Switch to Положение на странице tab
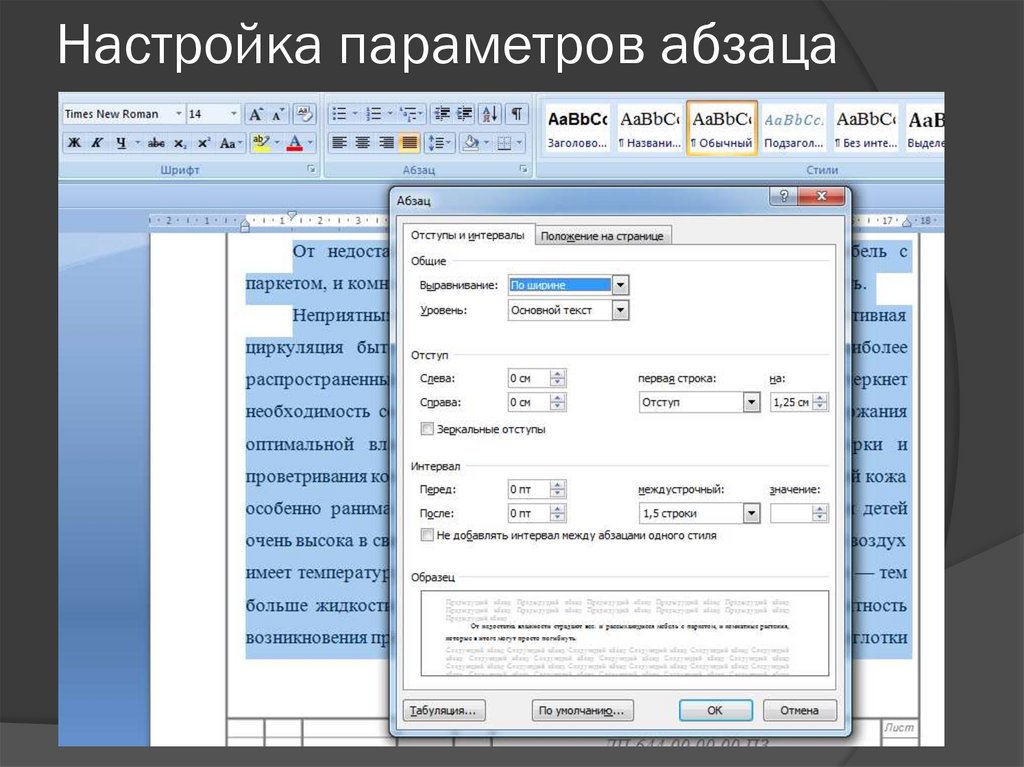Viewport: 1024px width, 767px height. tap(602, 236)
